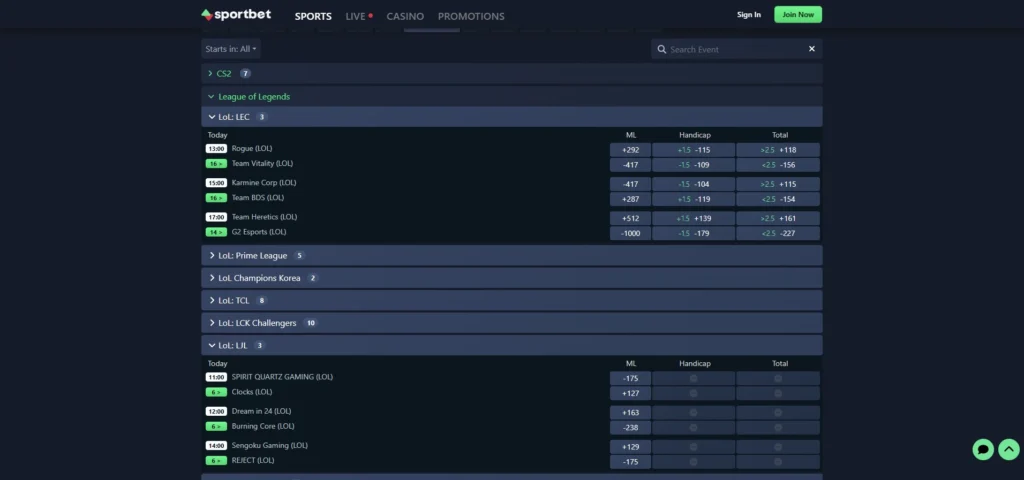Open the G2 Esports match 14 markets badge

pyautogui.click(x=216, y=232)
